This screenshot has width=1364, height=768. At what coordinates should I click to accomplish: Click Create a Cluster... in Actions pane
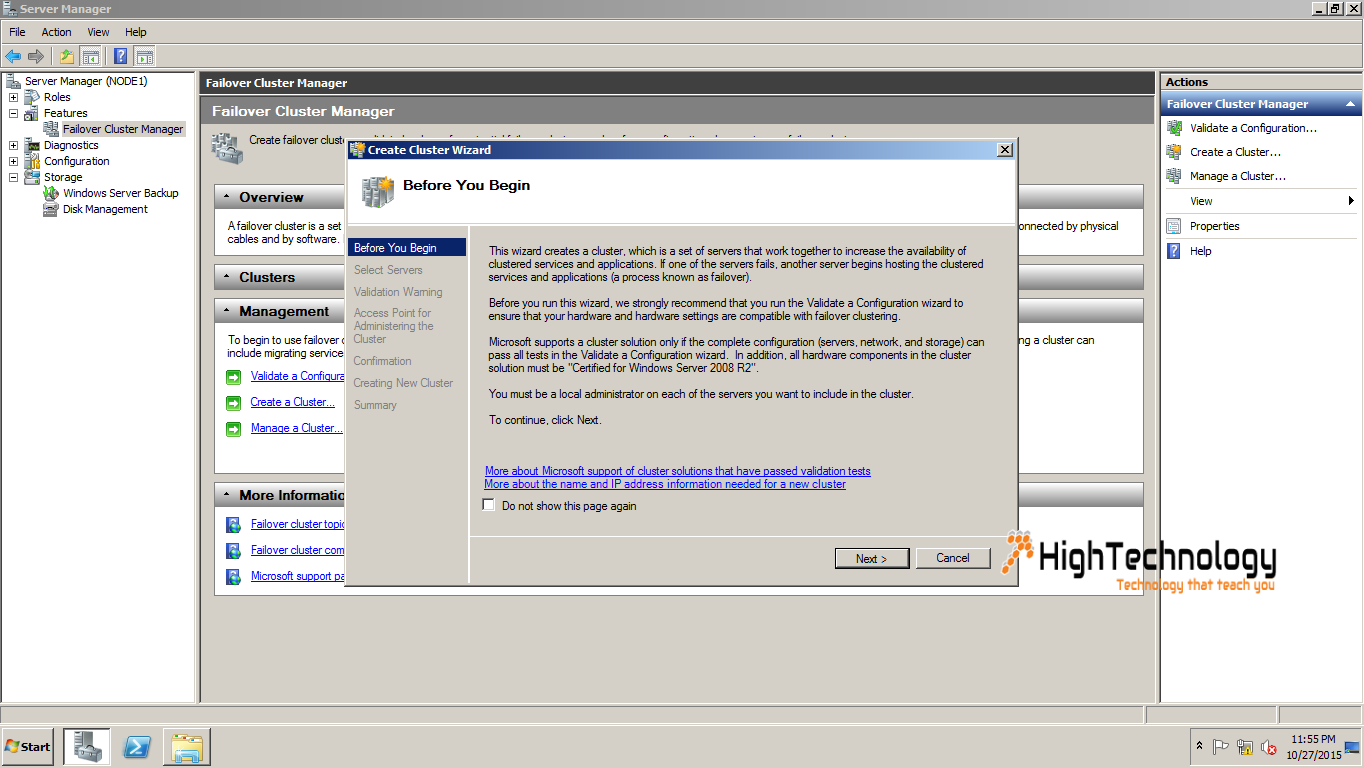[1236, 152]
